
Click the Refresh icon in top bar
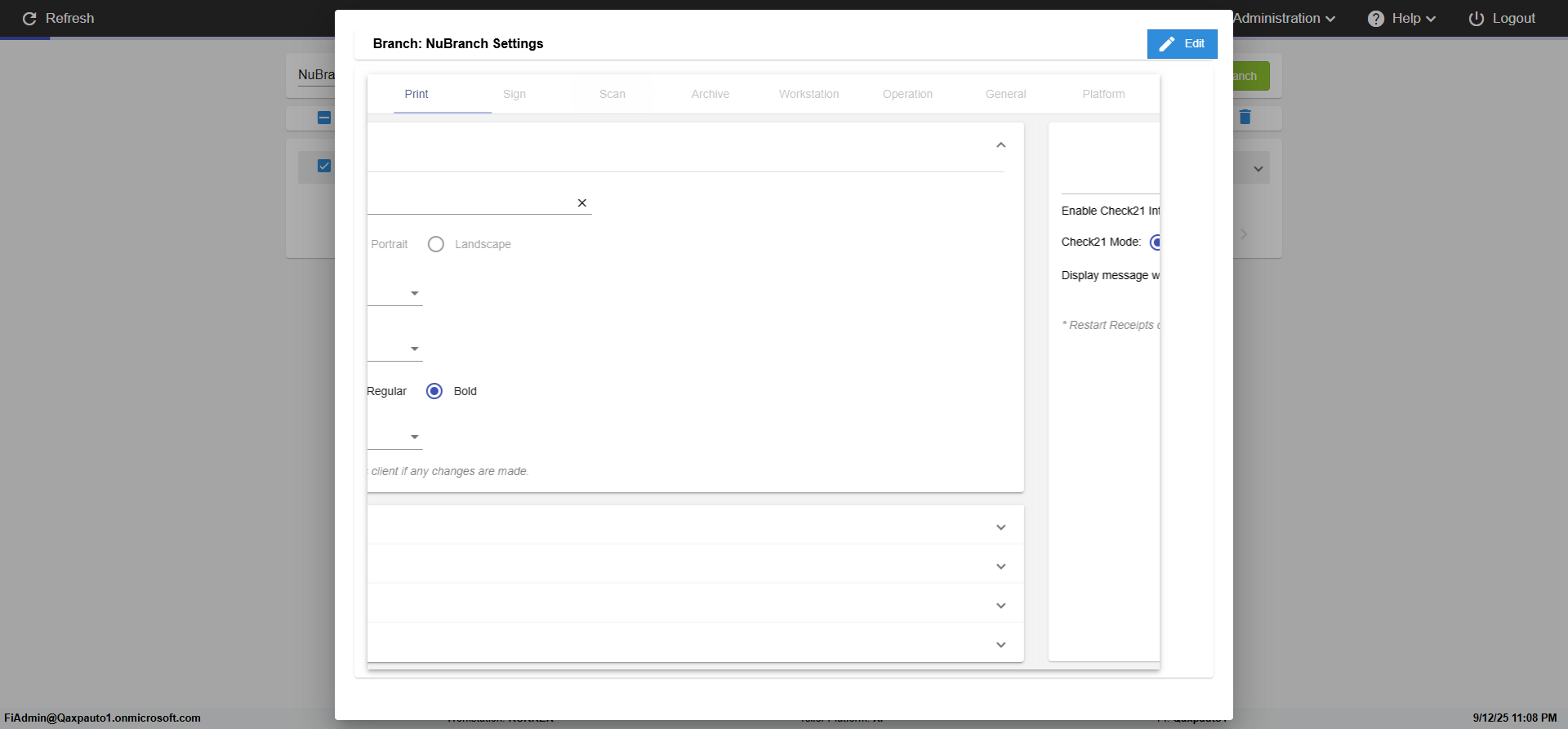29,19
